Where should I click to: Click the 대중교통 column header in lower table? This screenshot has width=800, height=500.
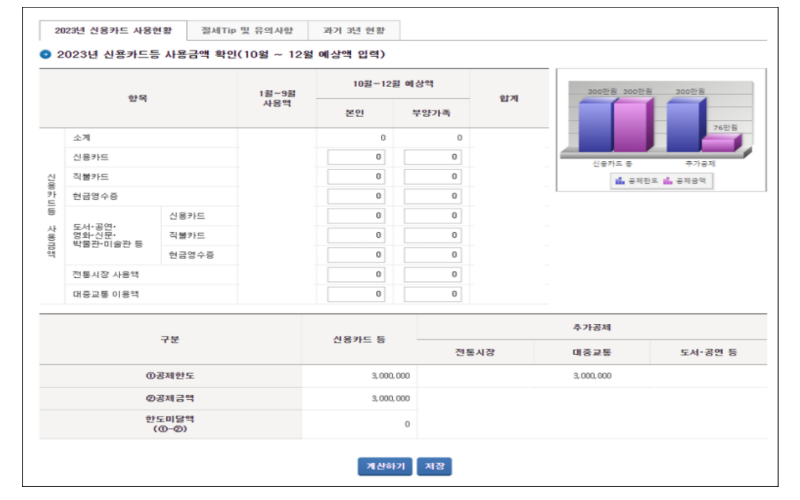point(592,353)
